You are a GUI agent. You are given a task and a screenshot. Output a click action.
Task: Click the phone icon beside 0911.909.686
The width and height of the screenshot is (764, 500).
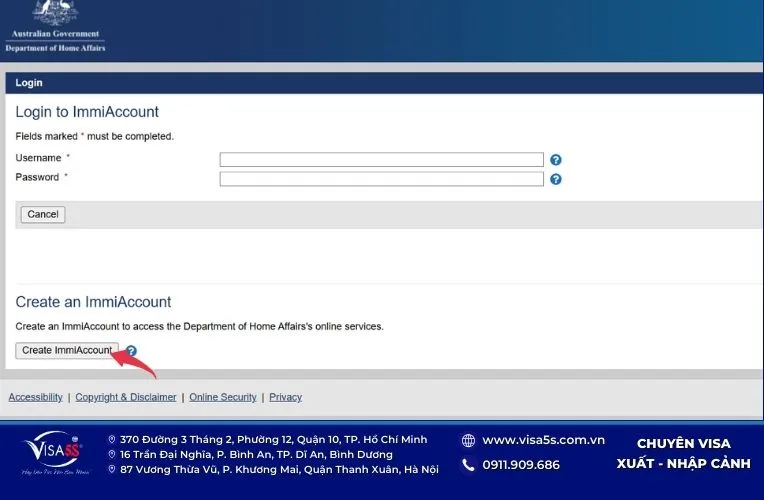pyautogui.click(x=468, y=465)
